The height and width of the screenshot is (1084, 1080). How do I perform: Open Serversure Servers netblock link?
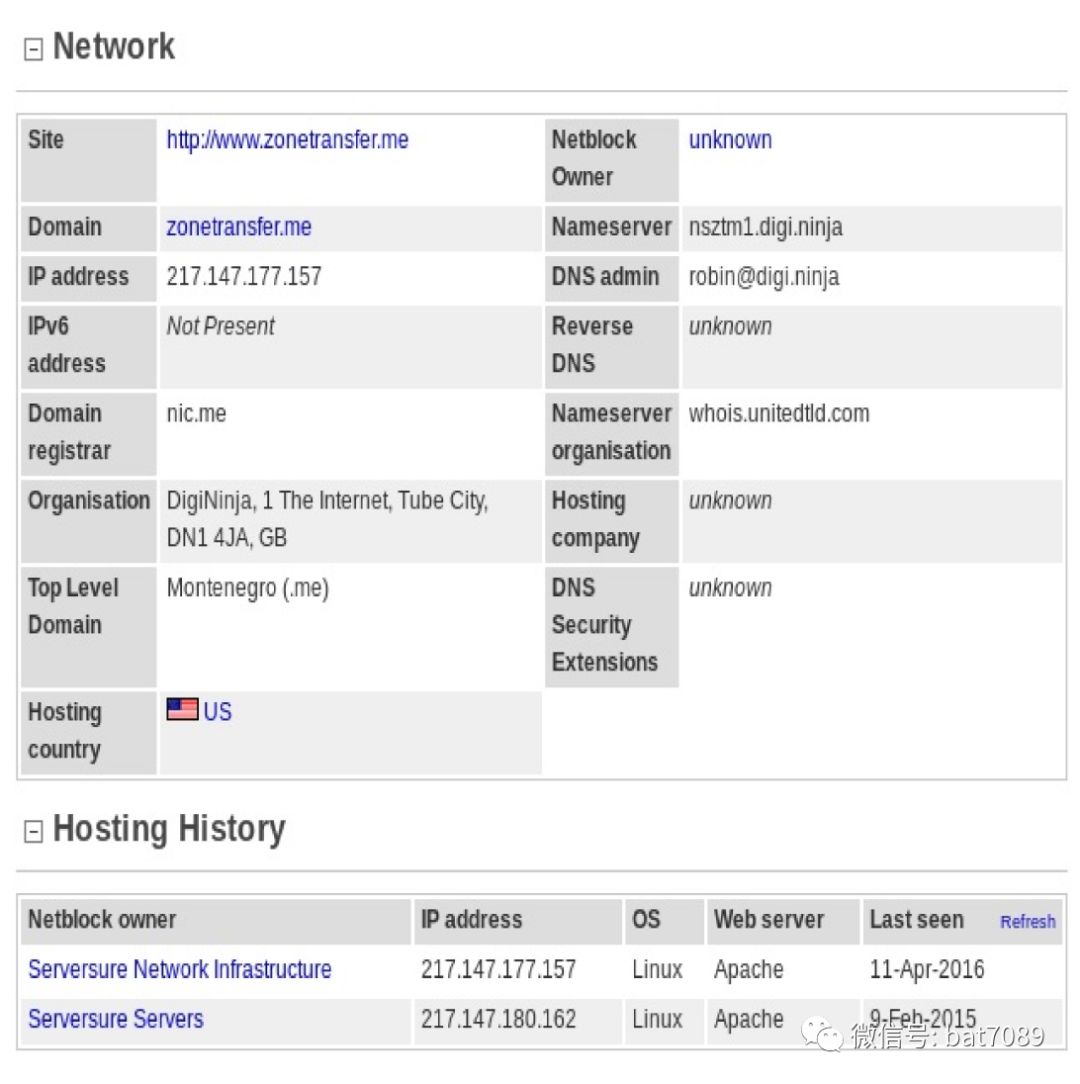tap(115, 1019)
